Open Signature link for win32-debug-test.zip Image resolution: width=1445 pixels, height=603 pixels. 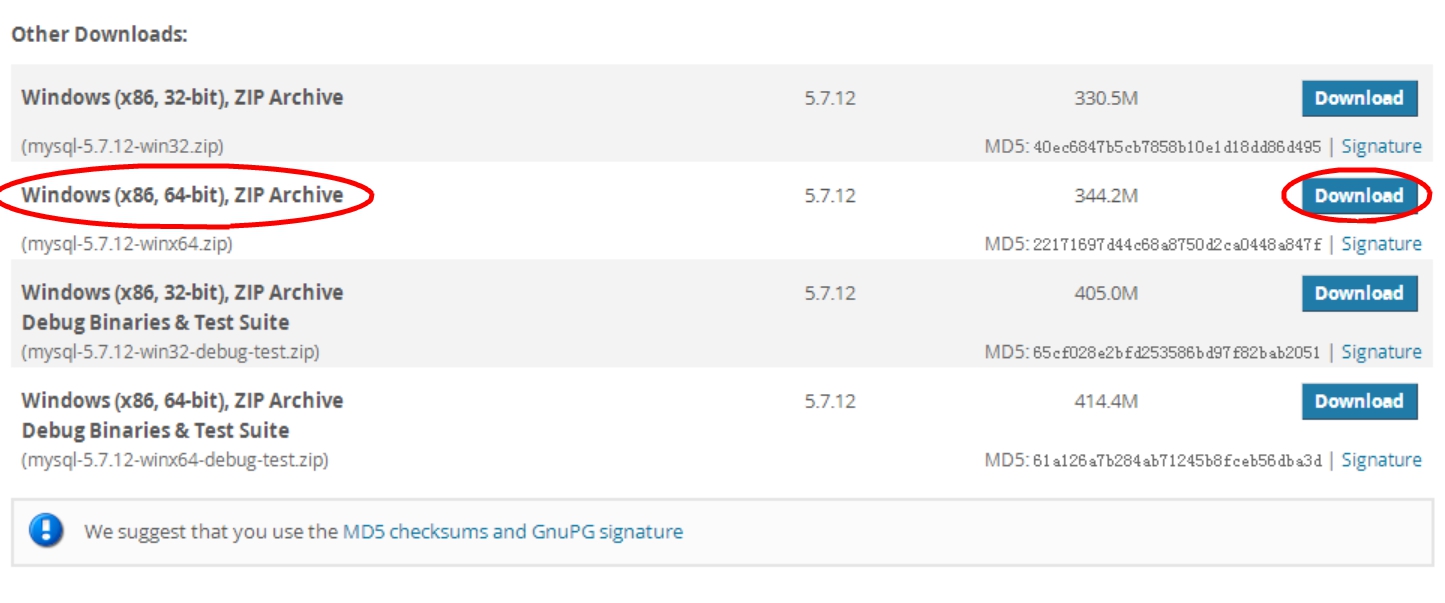(1381, 352)
